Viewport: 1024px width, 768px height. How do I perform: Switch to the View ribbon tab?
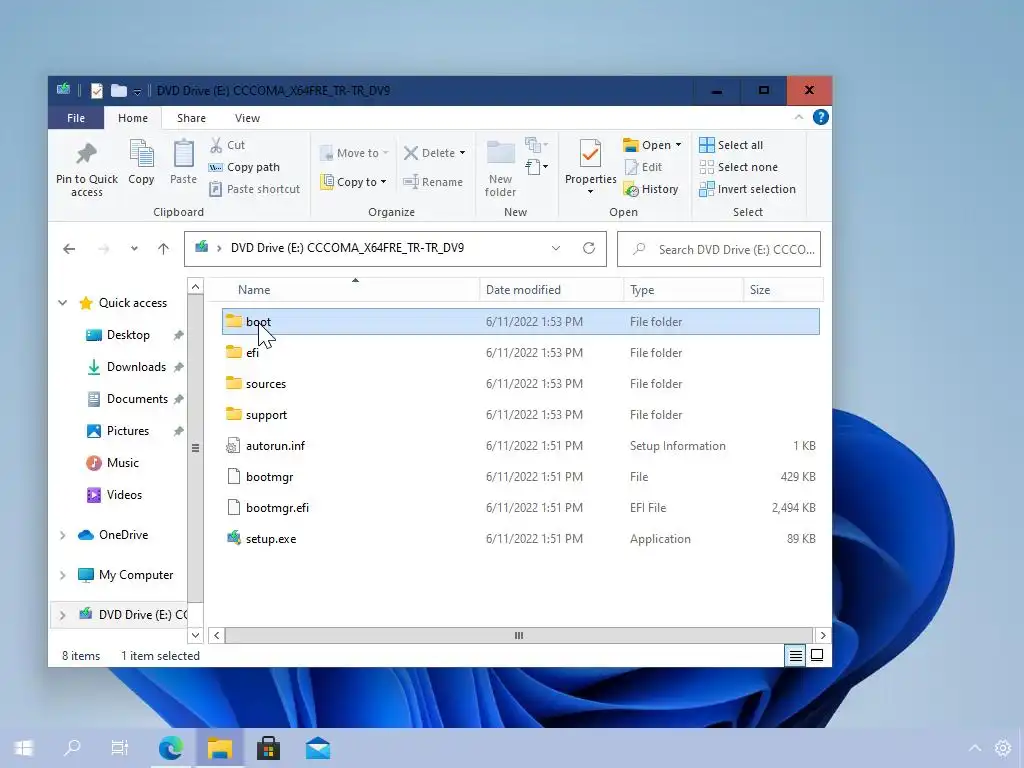point(248,118)
